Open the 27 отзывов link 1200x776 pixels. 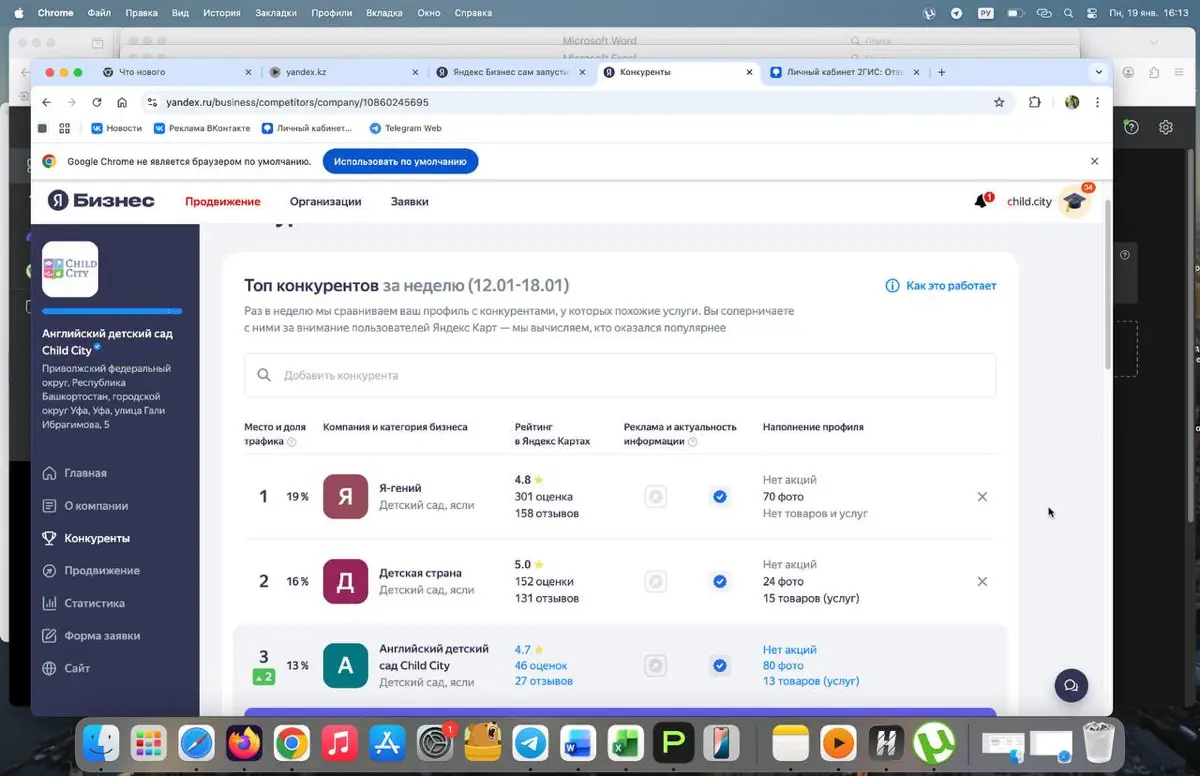click(544, 682)
